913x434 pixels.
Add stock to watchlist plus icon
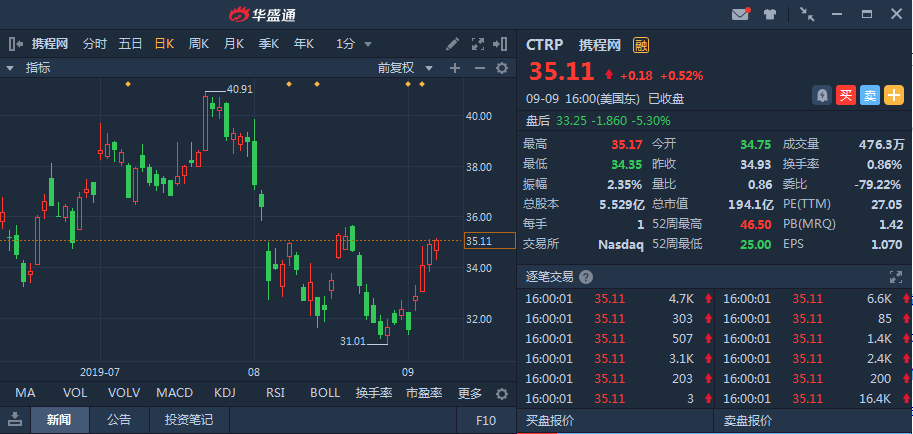tap(894, 95)
